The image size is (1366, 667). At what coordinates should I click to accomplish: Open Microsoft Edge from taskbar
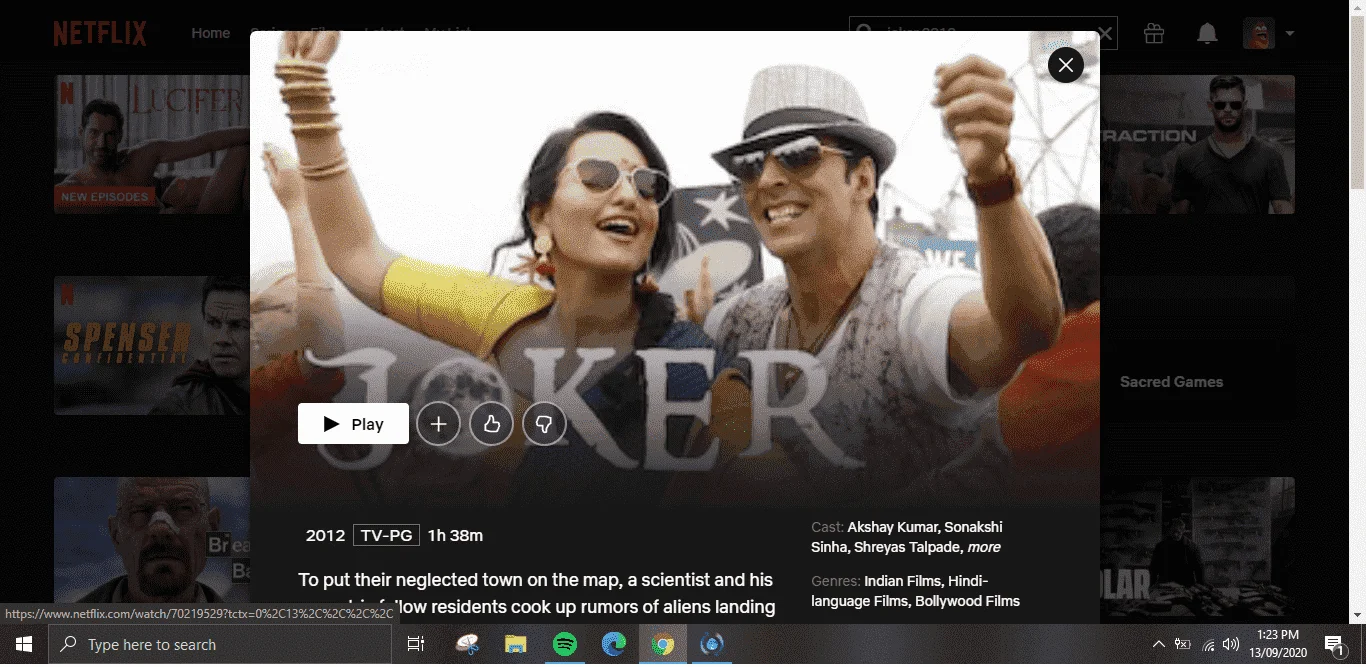coord(614,645)
